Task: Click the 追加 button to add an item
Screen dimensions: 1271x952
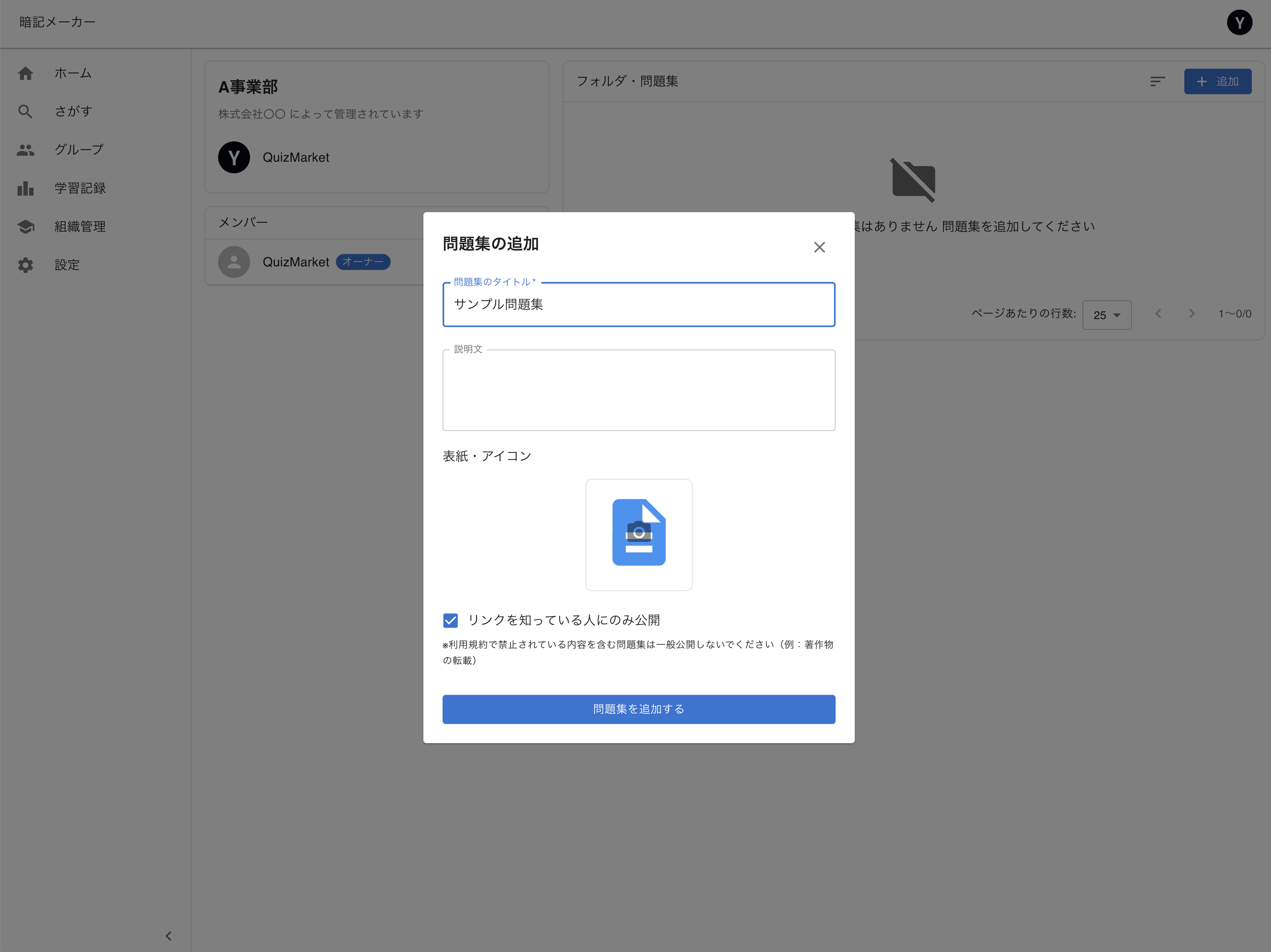Action: [x=1217, y=81]
